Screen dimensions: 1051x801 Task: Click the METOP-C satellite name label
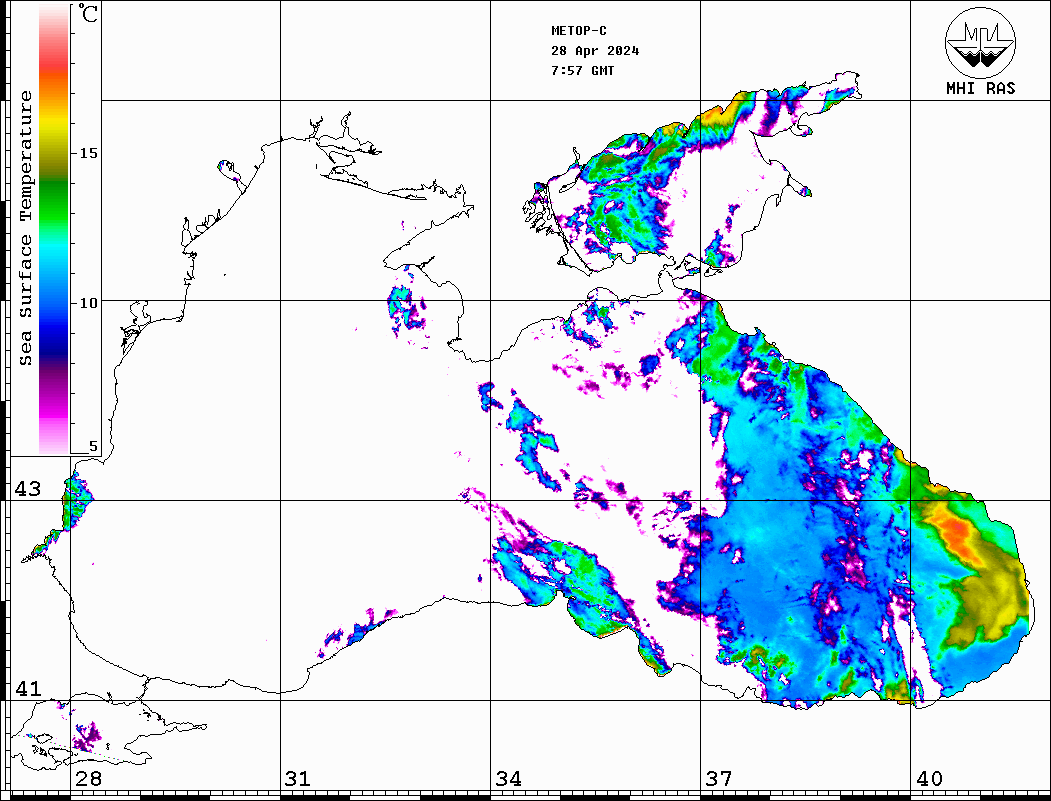coord(579,31)
